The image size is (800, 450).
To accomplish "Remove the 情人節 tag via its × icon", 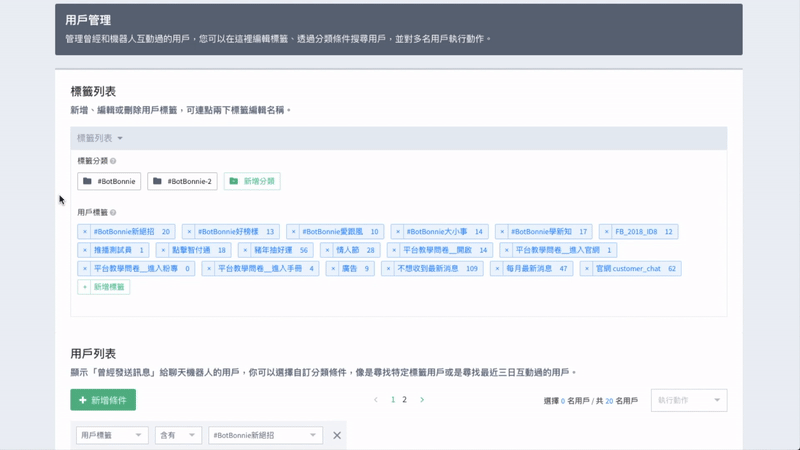I will pyautogui.click(x=328, y=250).
